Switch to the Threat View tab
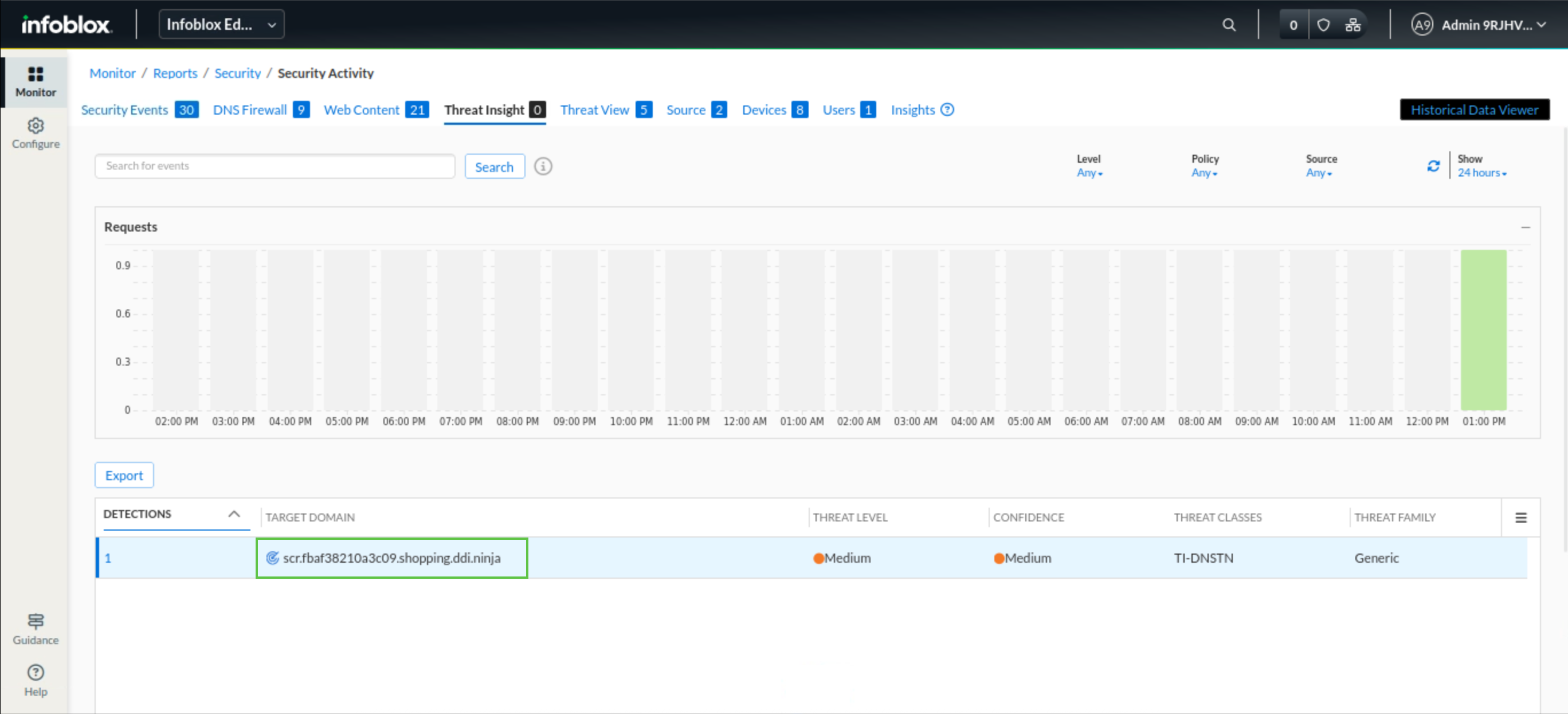The height and width of the screenshot is (714, 1568). point(594,109)
